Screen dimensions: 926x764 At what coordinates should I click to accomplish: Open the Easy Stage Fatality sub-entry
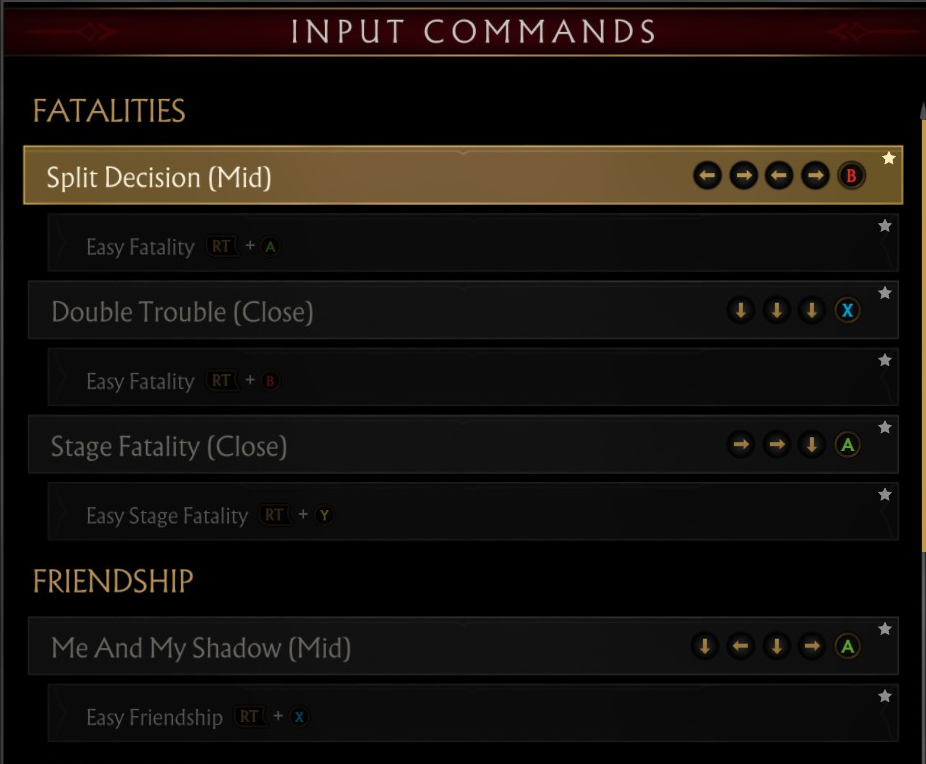(x=167, y=516)
